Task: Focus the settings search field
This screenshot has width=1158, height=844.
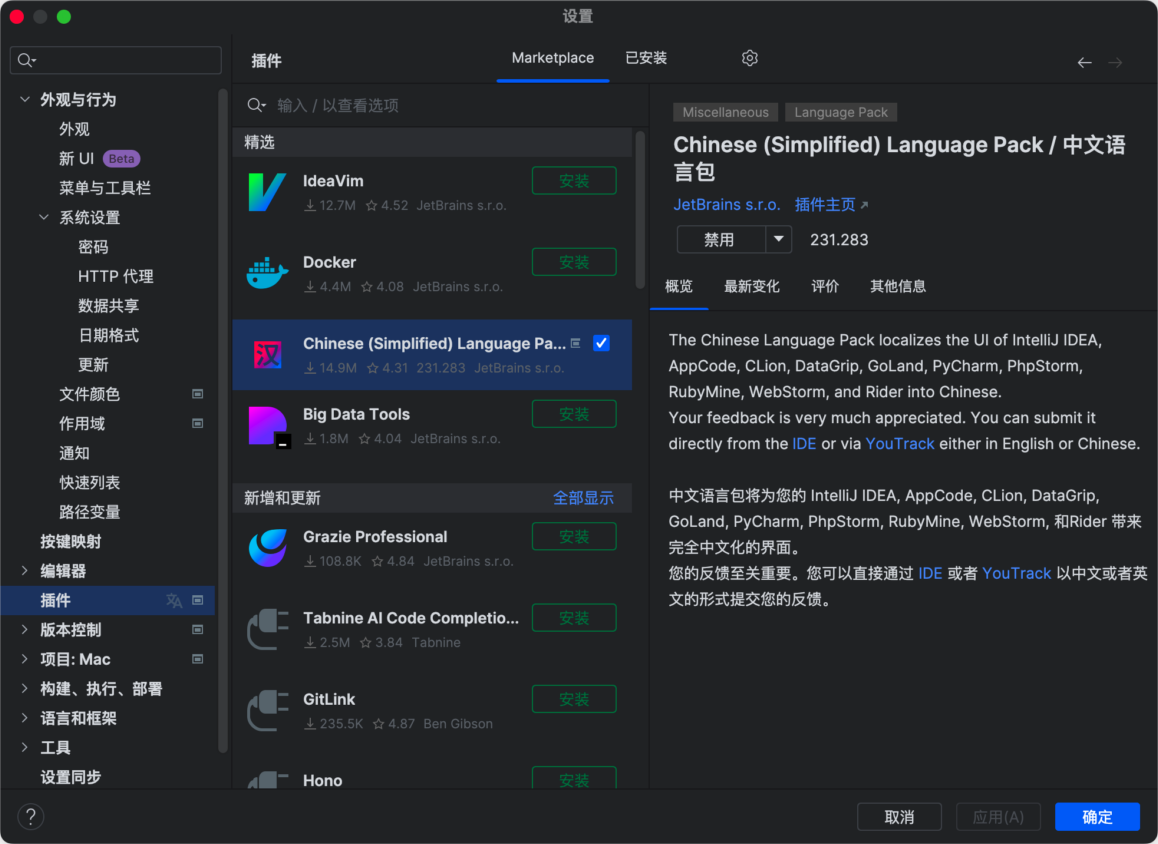Action: pos(116,61)
